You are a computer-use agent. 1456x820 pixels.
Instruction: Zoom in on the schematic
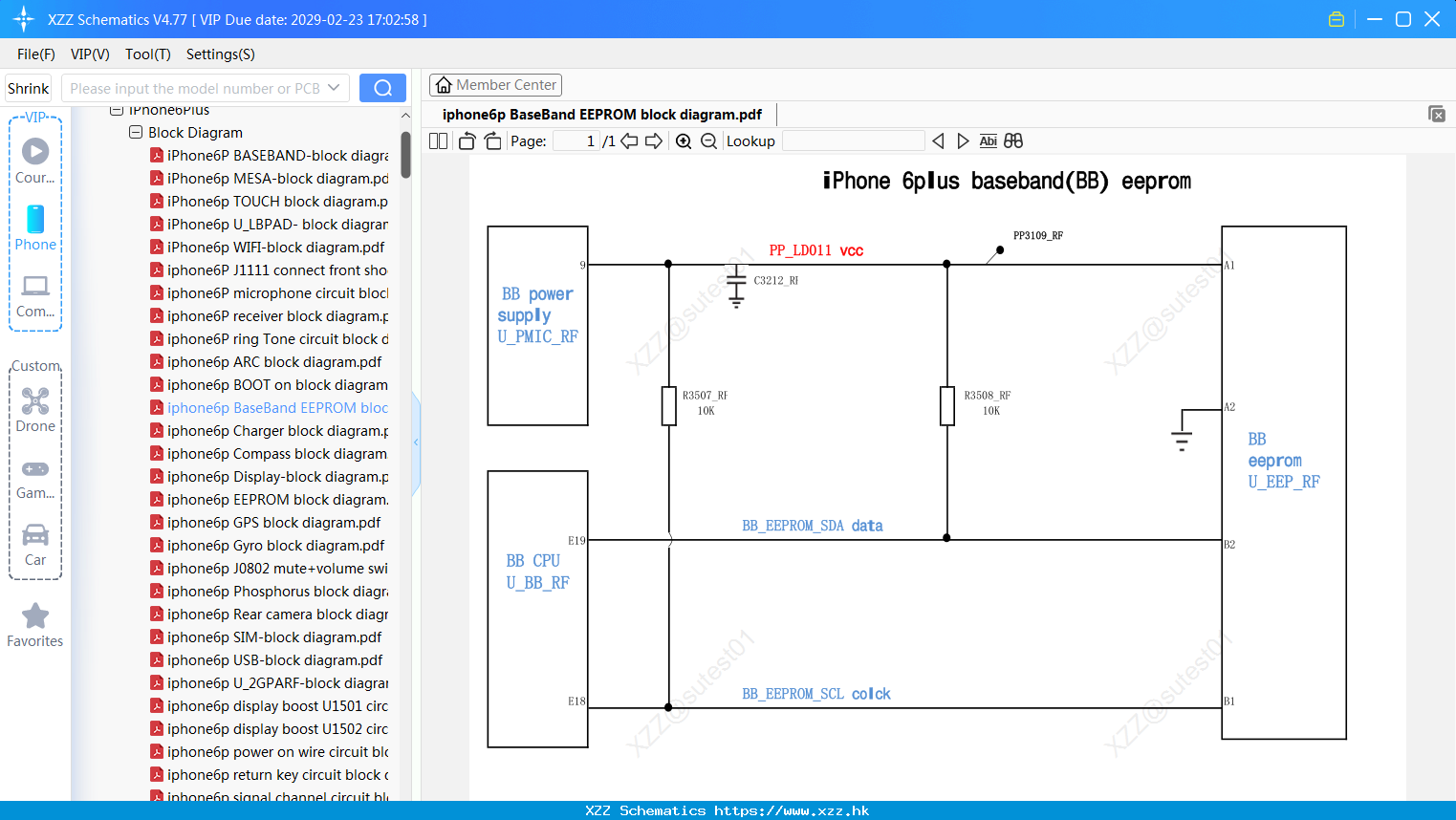(684, 140)
